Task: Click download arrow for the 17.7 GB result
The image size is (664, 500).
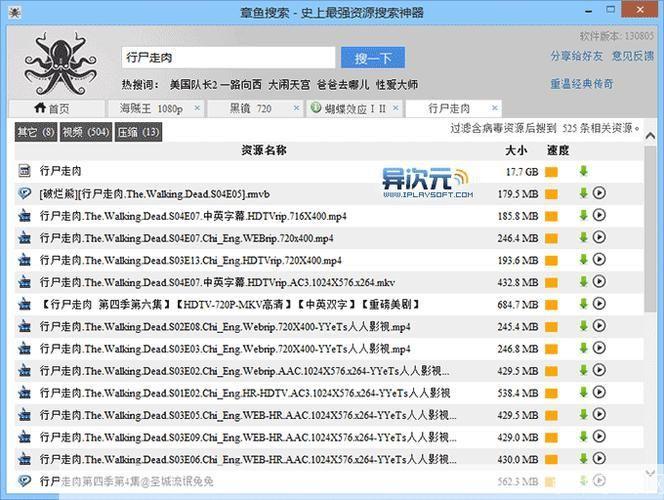Action: pyautogui.click(x=583, y=171)
